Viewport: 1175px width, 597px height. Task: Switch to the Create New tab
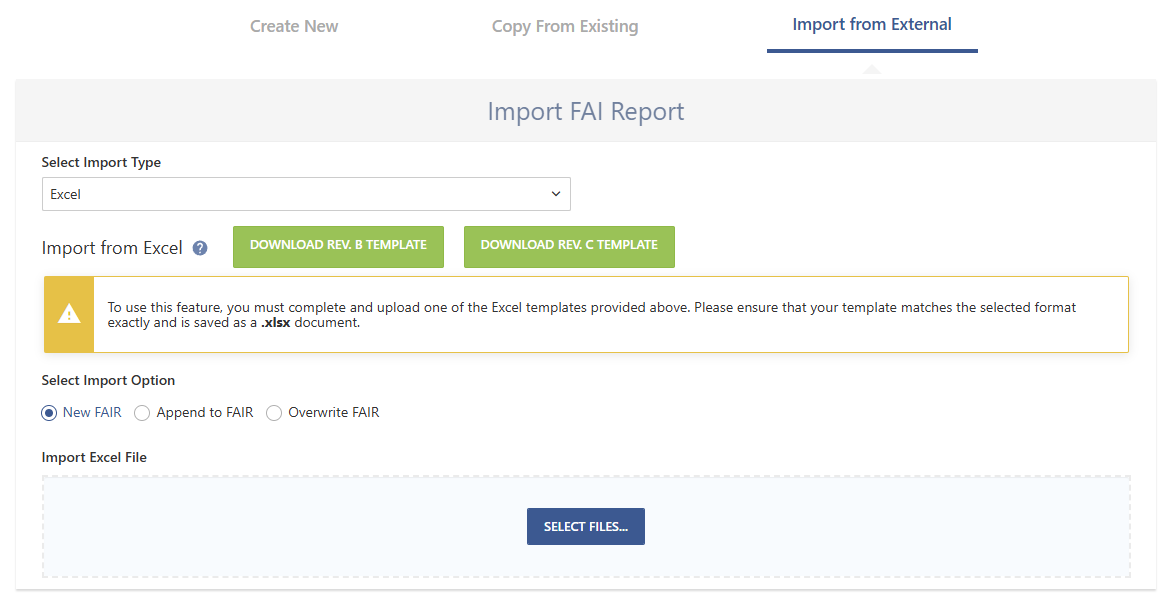pyautogui.click(x=294, y=26)
